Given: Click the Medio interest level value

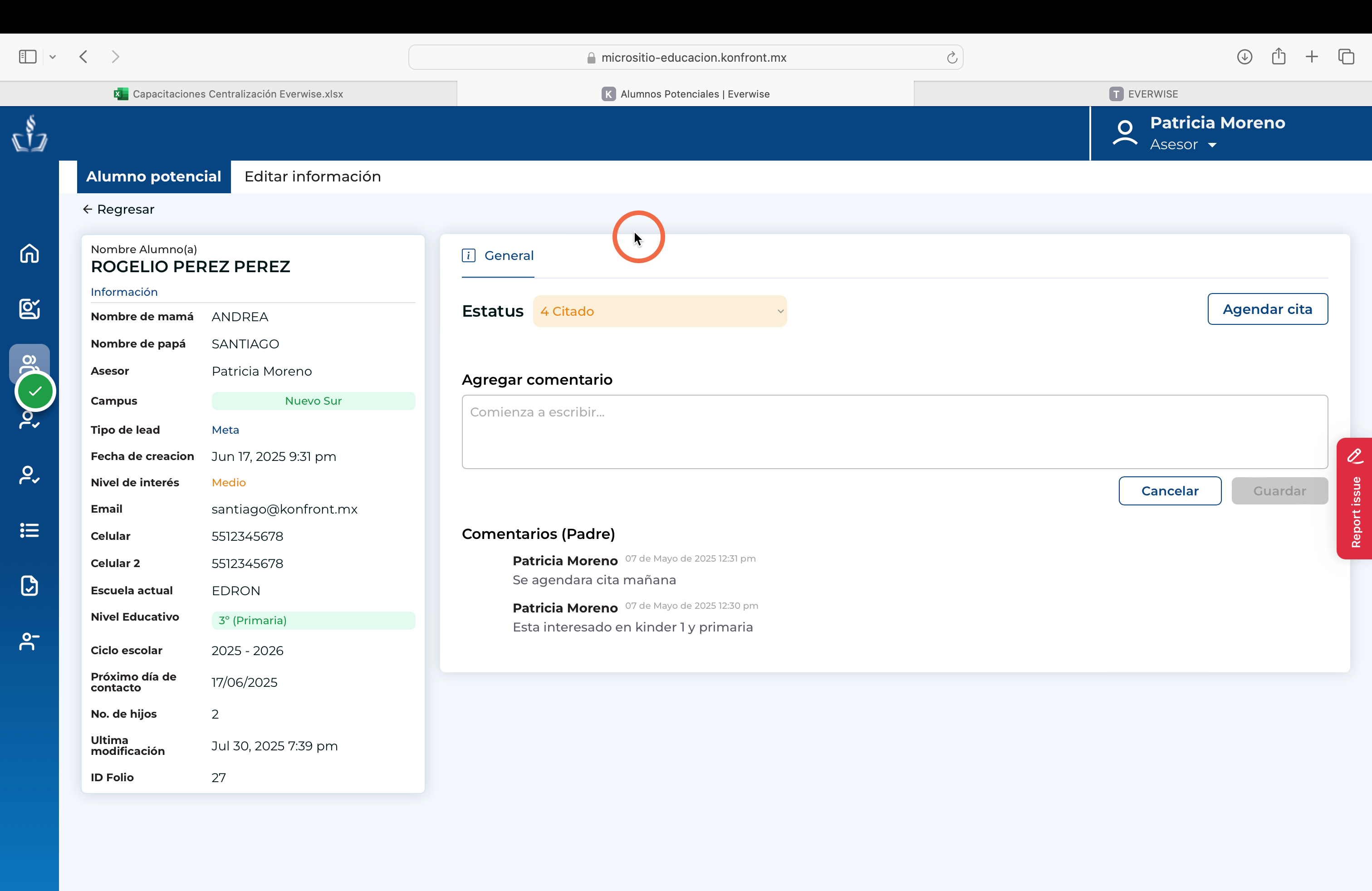Looking at the screenshot, I should point(228,482).
